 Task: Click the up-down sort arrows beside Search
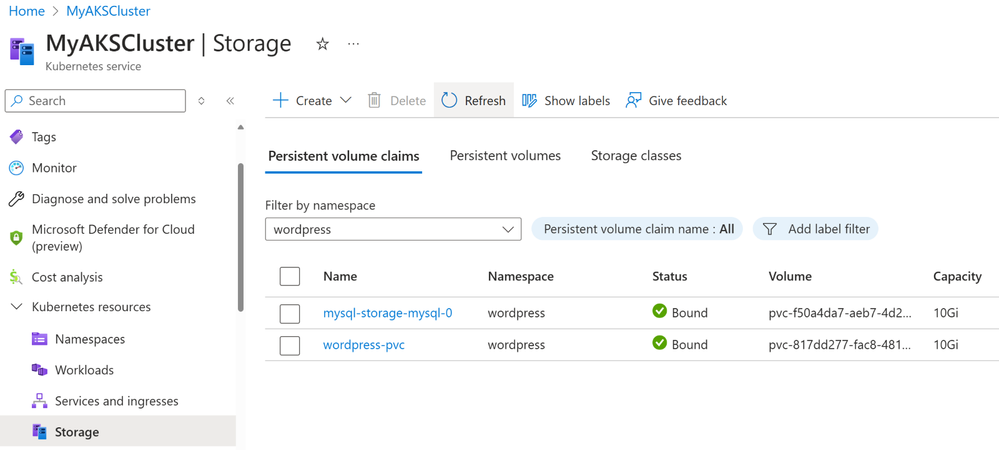click(x=201, y=101)
